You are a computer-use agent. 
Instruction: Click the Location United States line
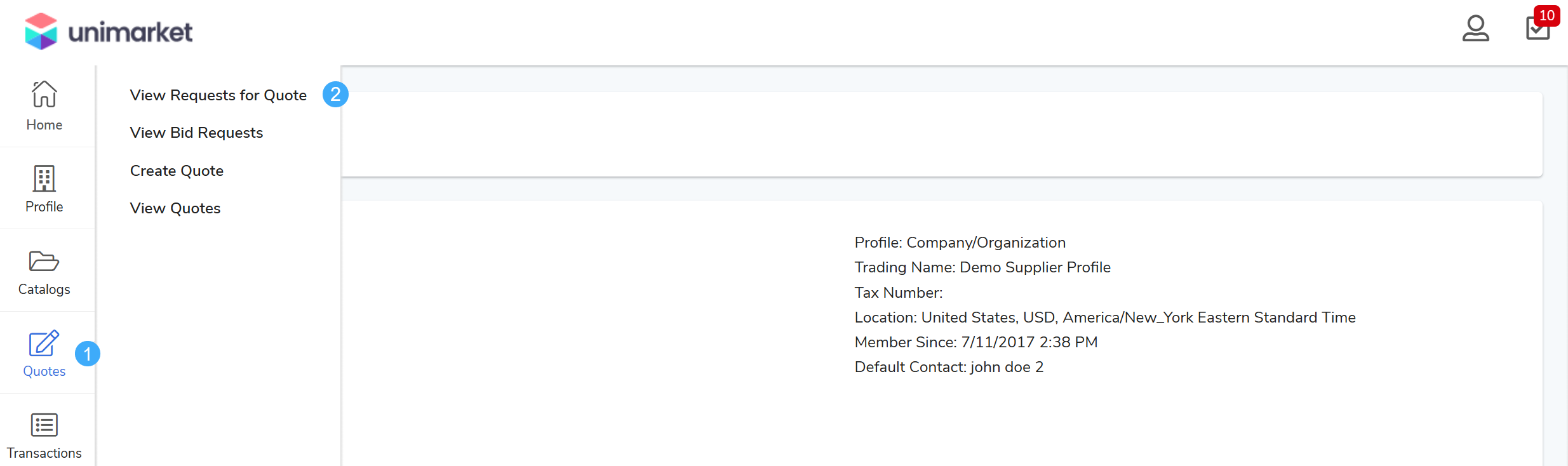[1104, 317]
